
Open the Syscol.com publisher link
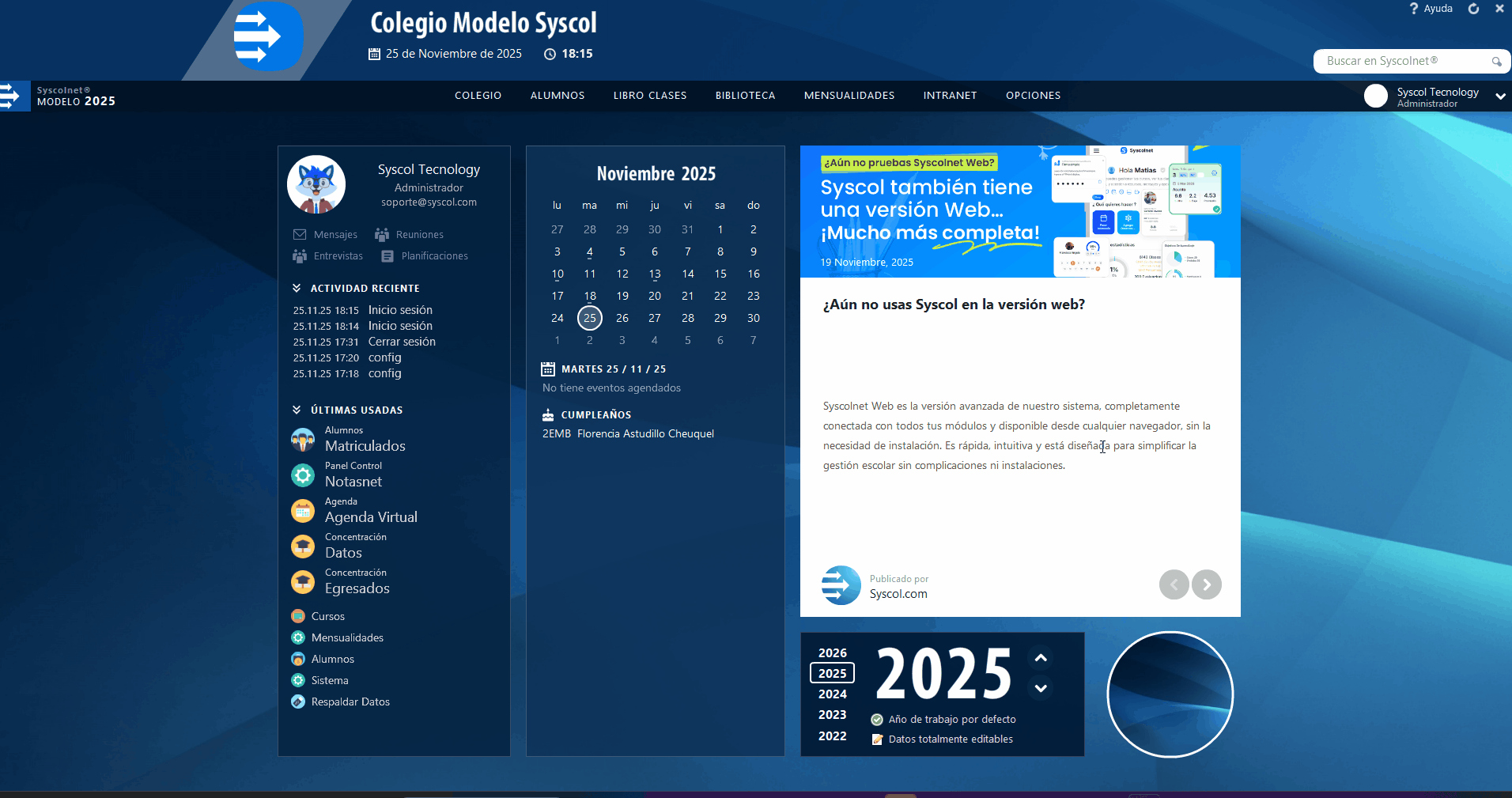point(898,594)
